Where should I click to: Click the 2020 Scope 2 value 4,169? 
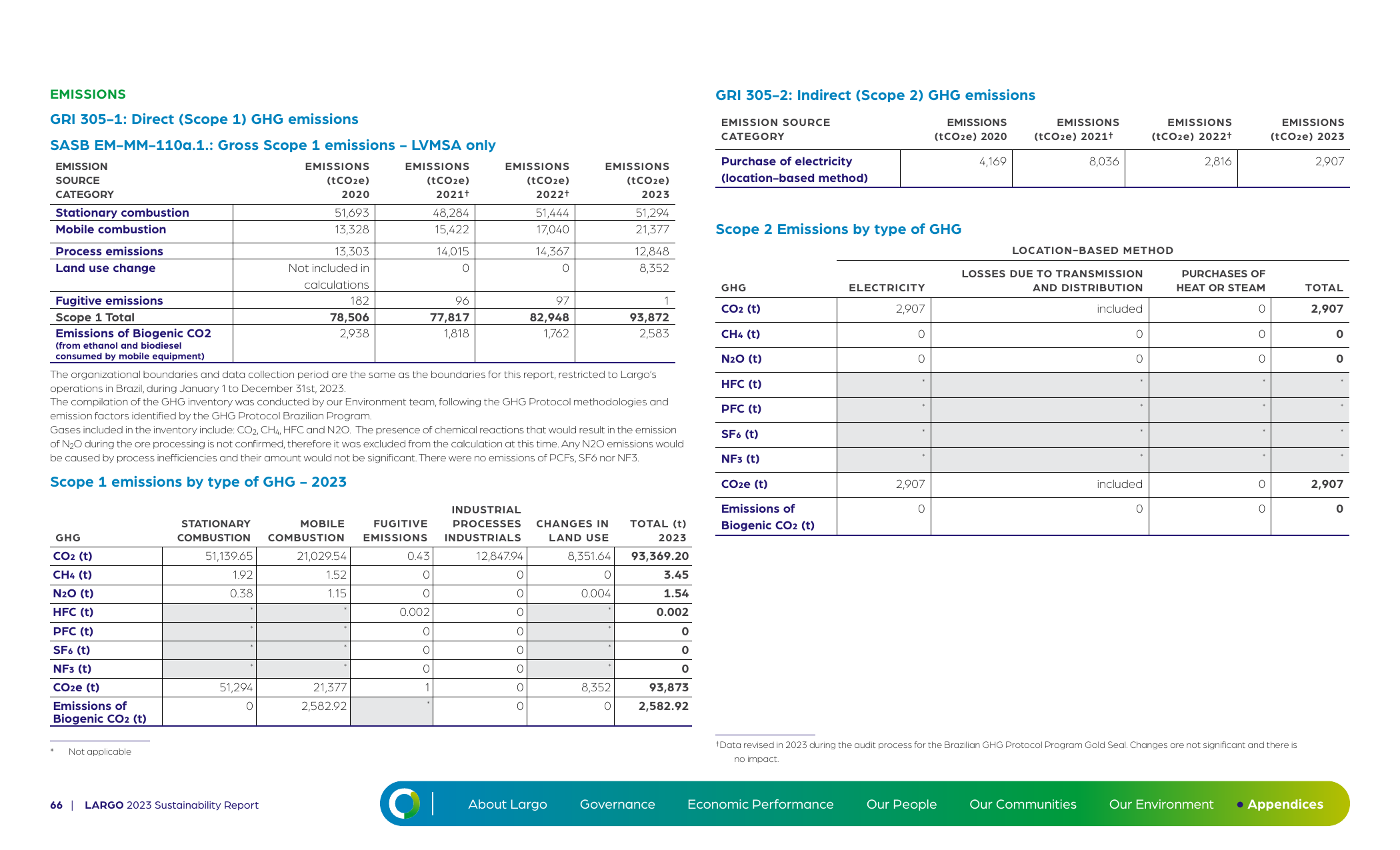(x=993, y=161)
